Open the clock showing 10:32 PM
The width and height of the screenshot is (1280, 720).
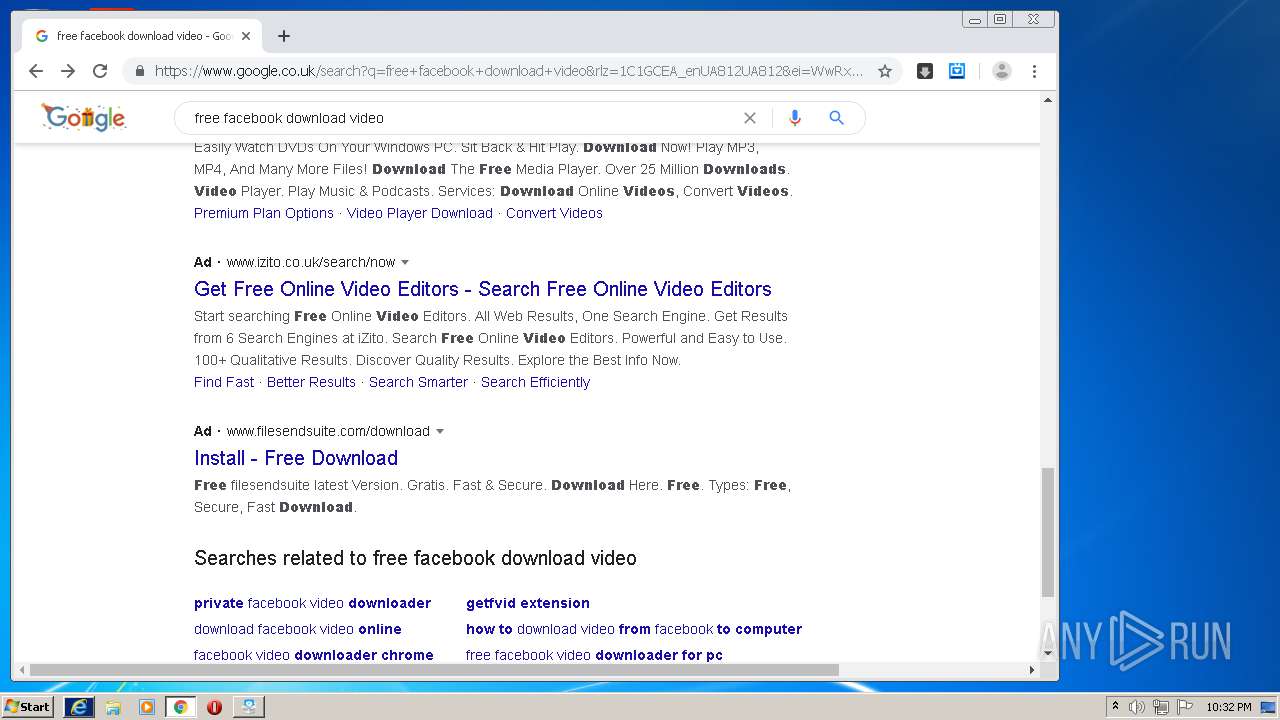click(1229, 707)
